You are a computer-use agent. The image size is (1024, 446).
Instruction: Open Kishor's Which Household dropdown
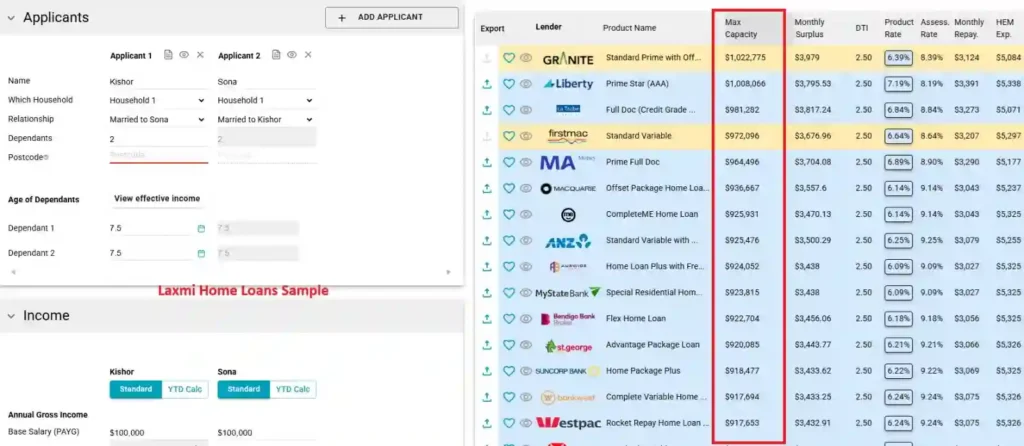[157, 101]
